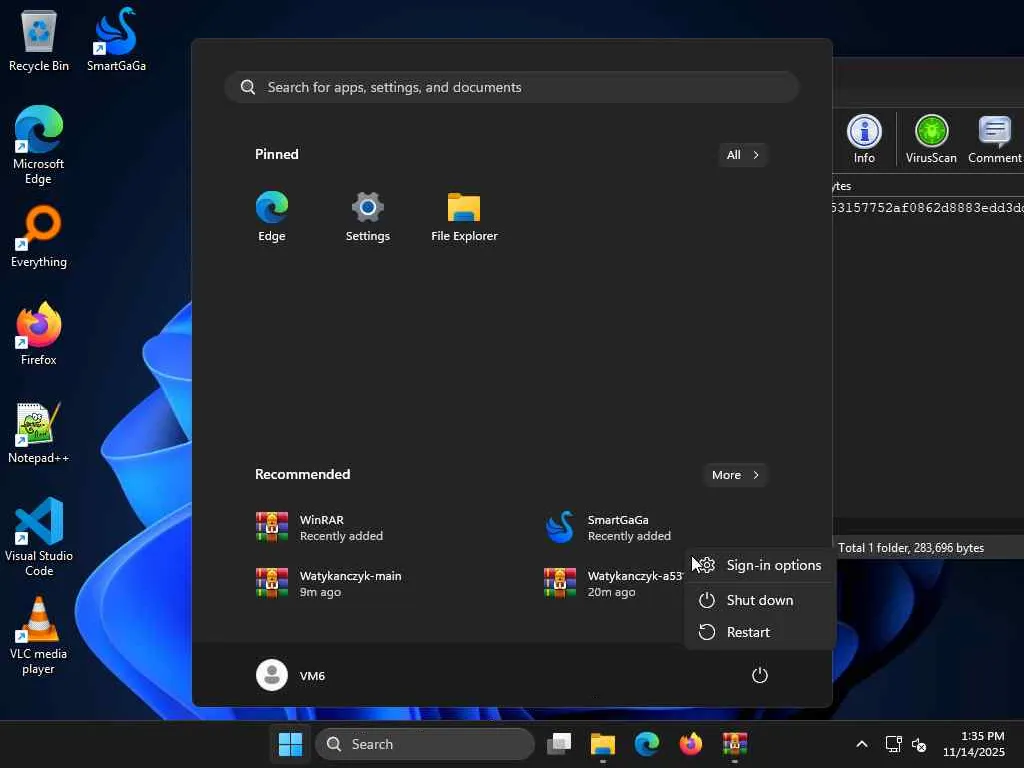The image size is (1024, 768).
Task: Open Microsoft Edge desktop shortcut
Action: [x=39, y=145]
